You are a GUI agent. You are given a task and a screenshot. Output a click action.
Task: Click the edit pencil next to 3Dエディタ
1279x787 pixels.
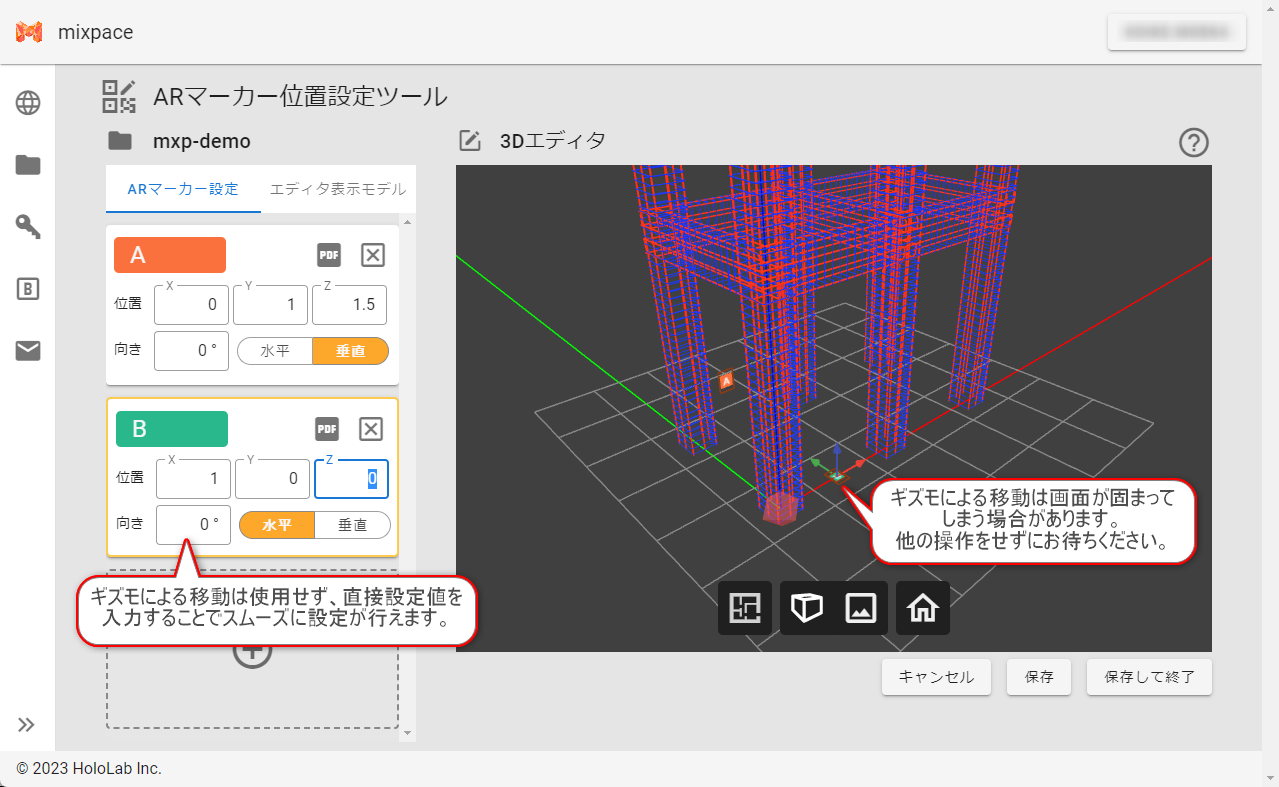click(470, 141)
